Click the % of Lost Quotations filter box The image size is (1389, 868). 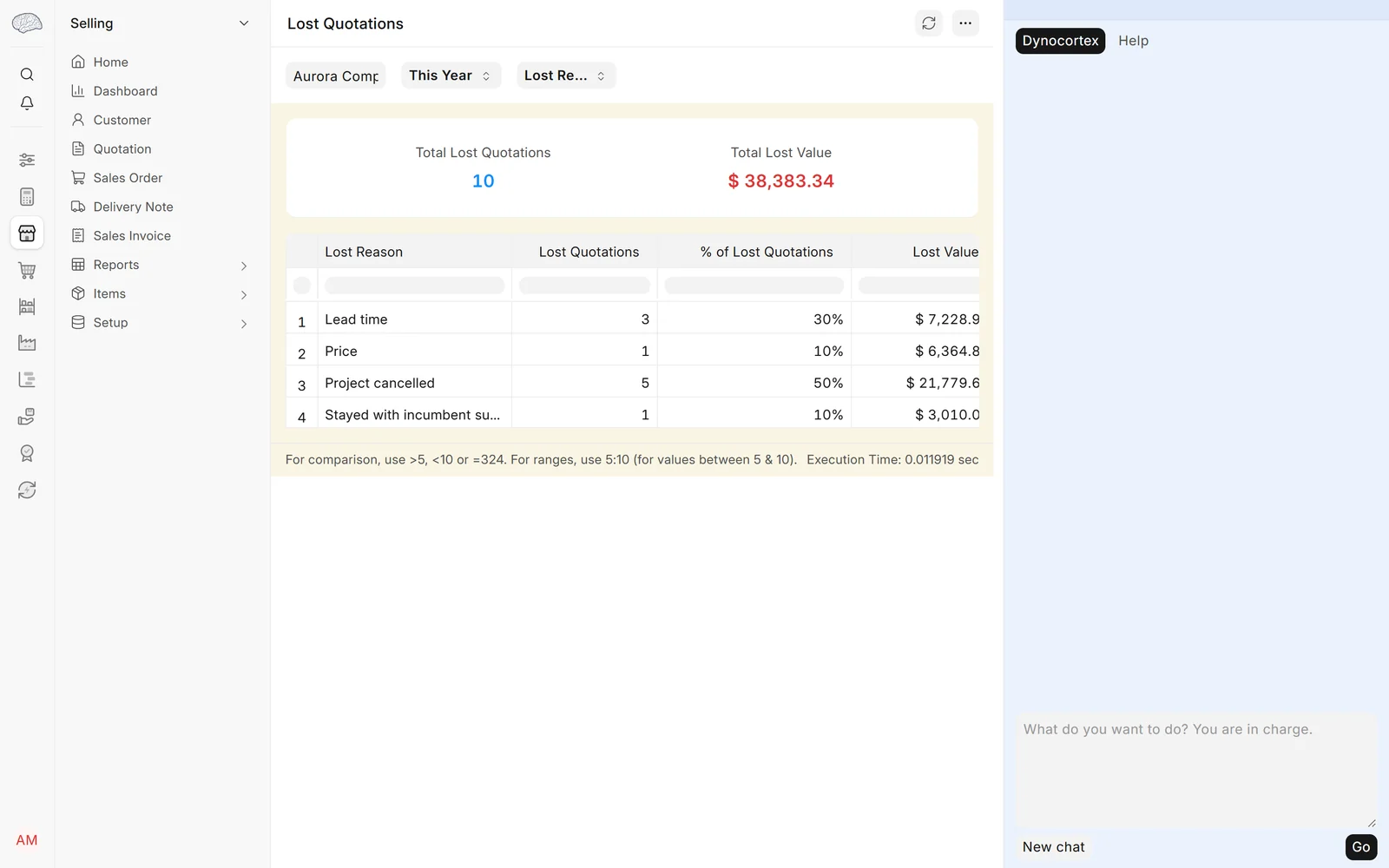click(754, 285)
